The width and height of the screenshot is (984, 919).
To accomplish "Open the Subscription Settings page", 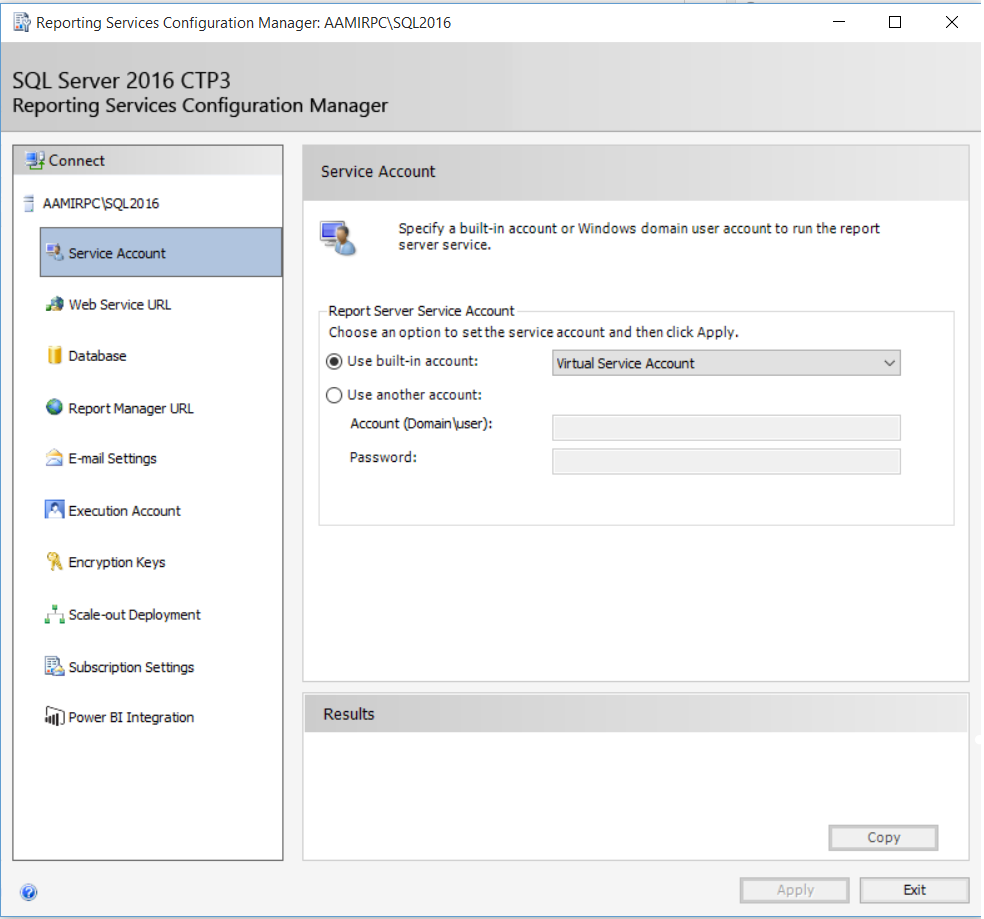I will (x=131, y=667).
